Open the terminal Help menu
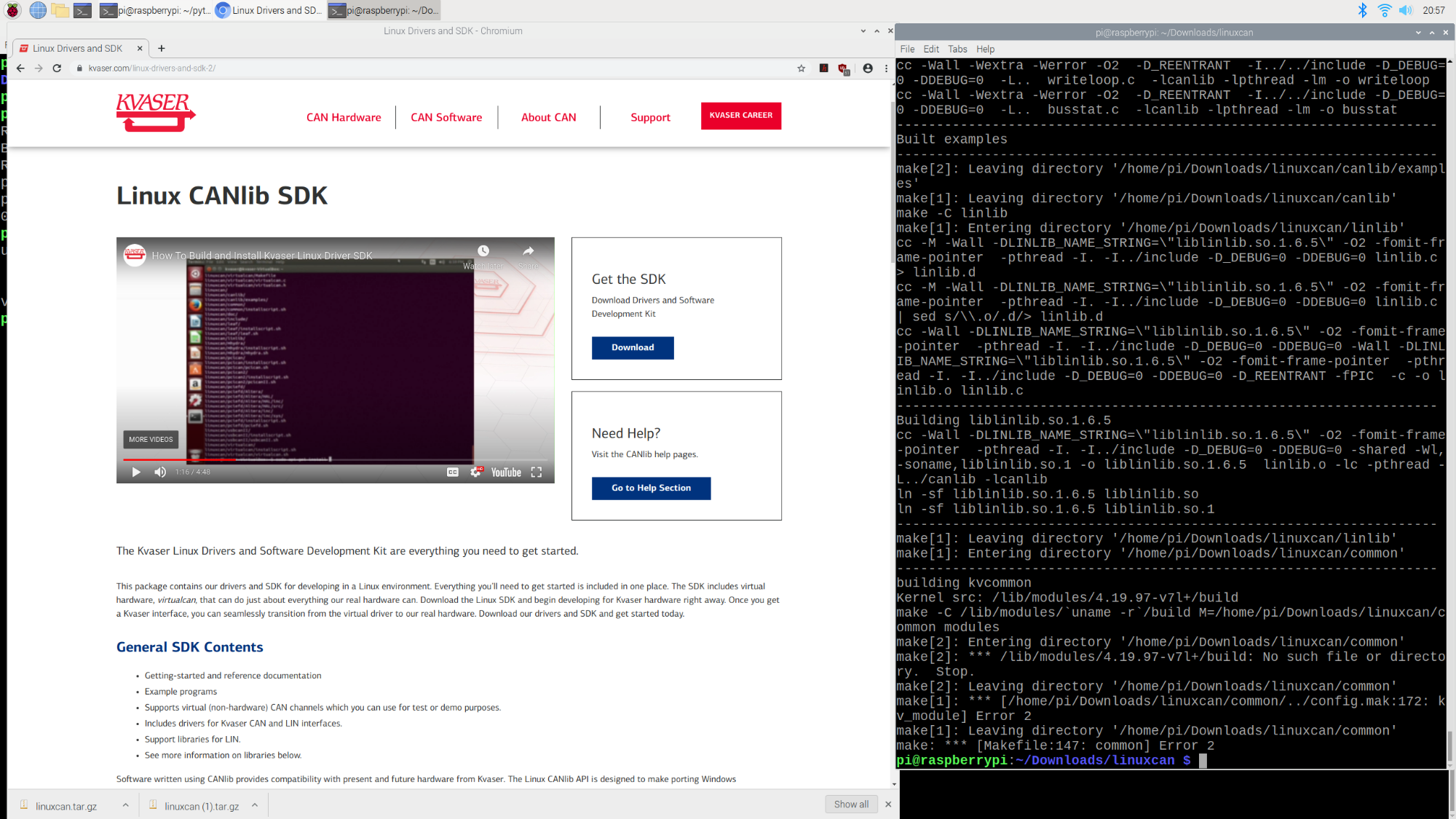 (x=985, y=49)
